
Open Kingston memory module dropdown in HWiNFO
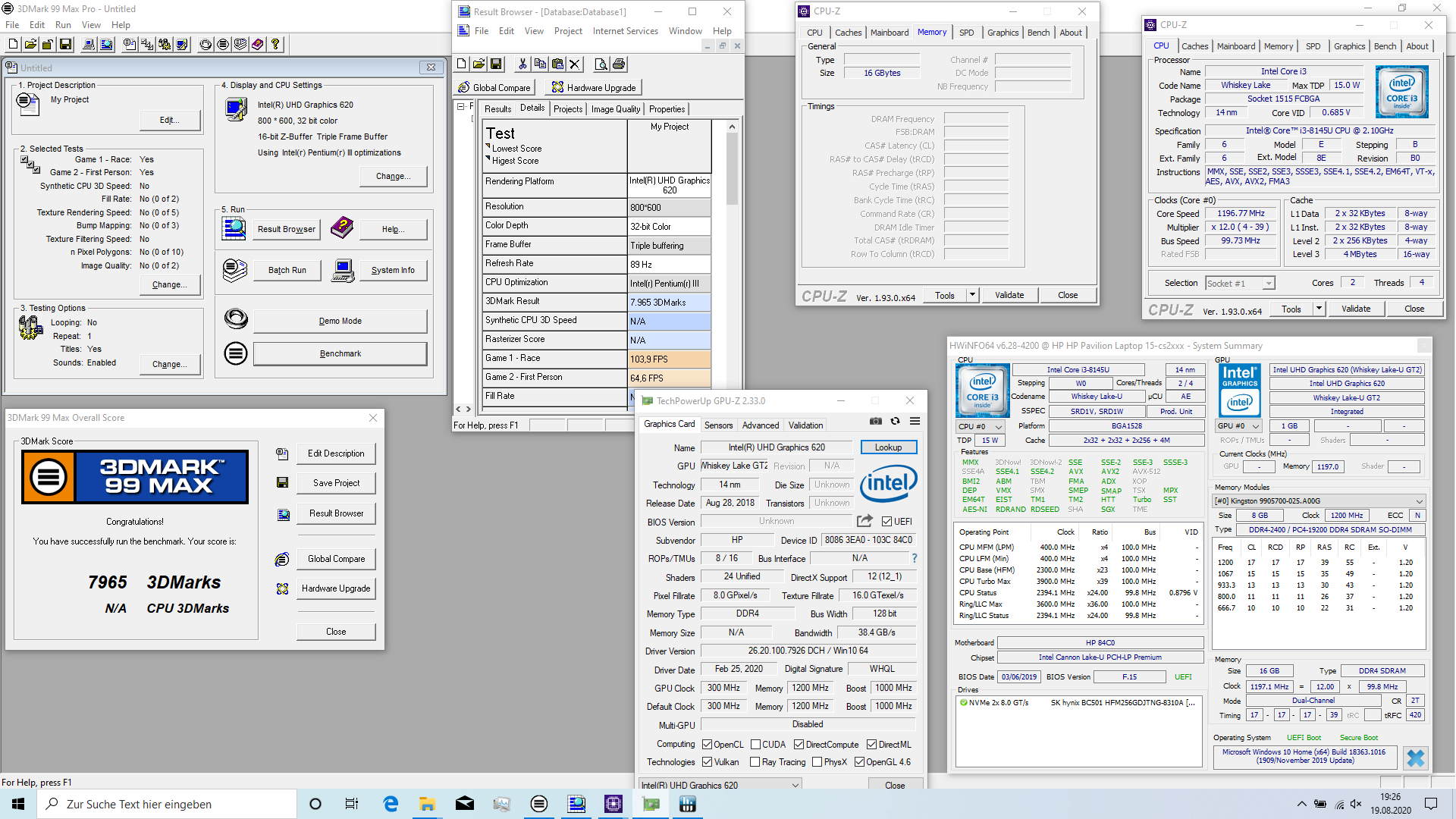coord(1319,501)
